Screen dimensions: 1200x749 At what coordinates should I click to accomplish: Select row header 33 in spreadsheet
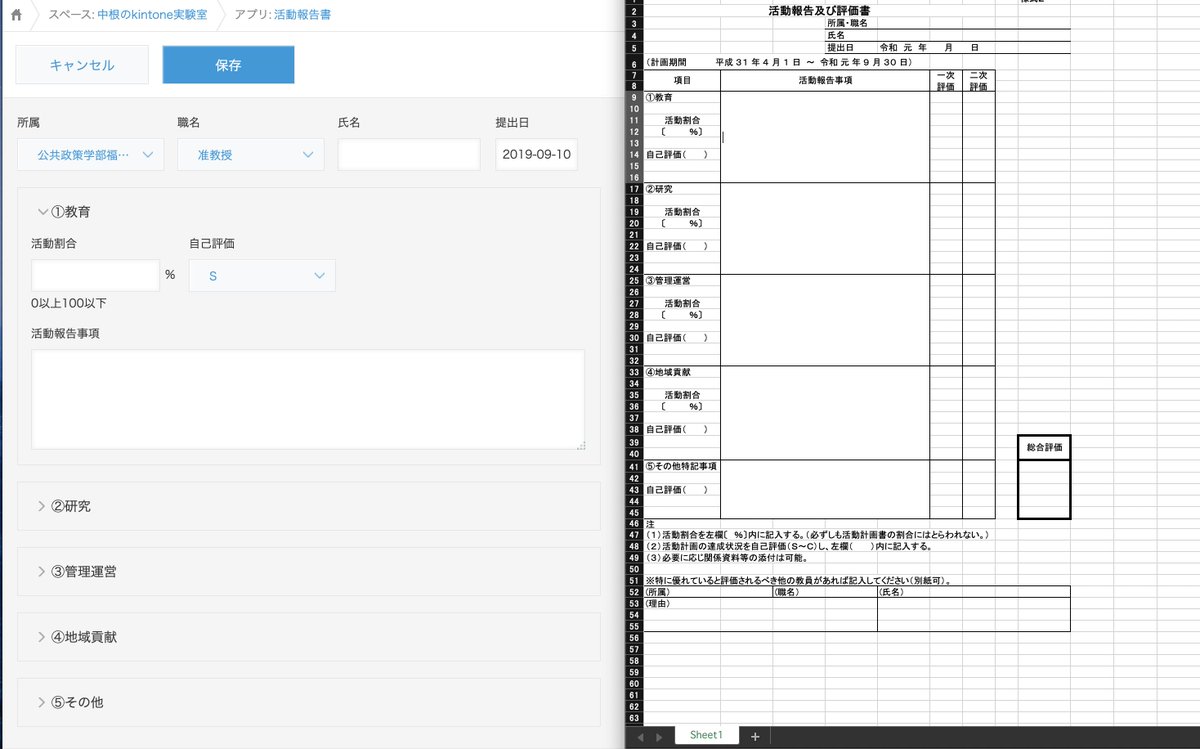pos(634,372)
